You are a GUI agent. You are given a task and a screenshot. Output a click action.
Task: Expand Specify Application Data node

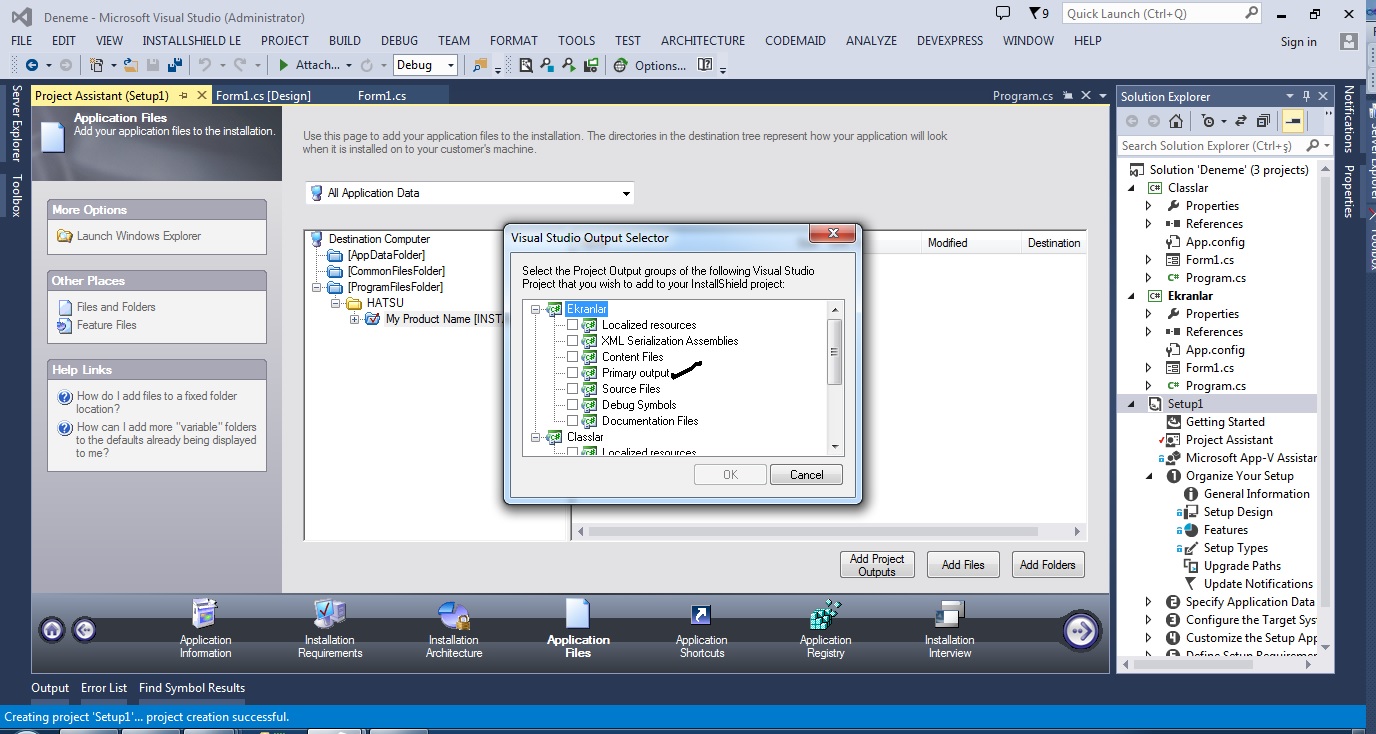click(x=1148, y=602)
